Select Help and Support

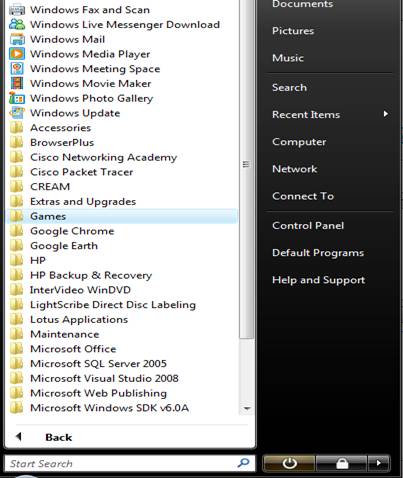(318, 280)
